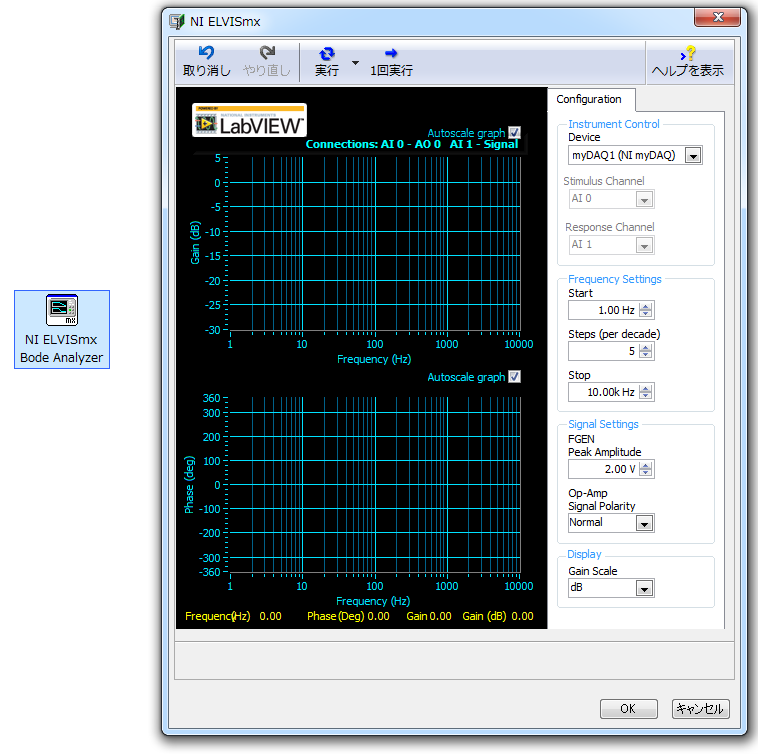Click the Start frequency field 1.00 Hz
This screenshot has width=758, height=754.
[603, 310]
